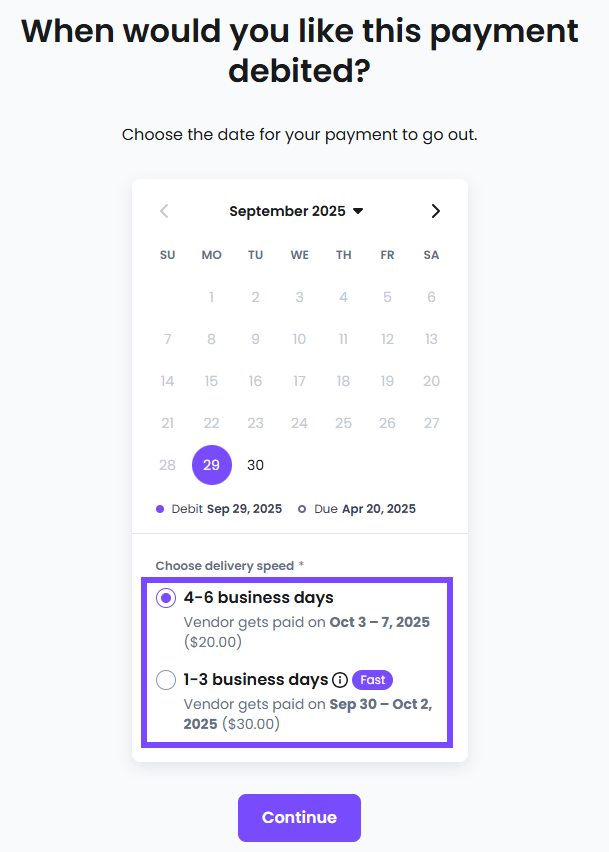This screenshot has width=609, height=852.
Task: Select the 1-3 business days radio option
Action: click(167, 680)
